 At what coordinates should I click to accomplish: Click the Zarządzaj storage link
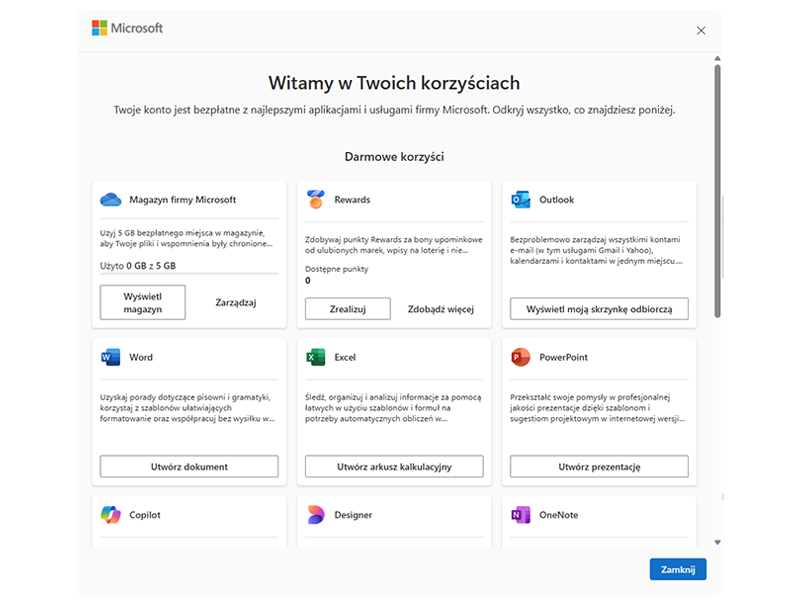click(236, 302)
